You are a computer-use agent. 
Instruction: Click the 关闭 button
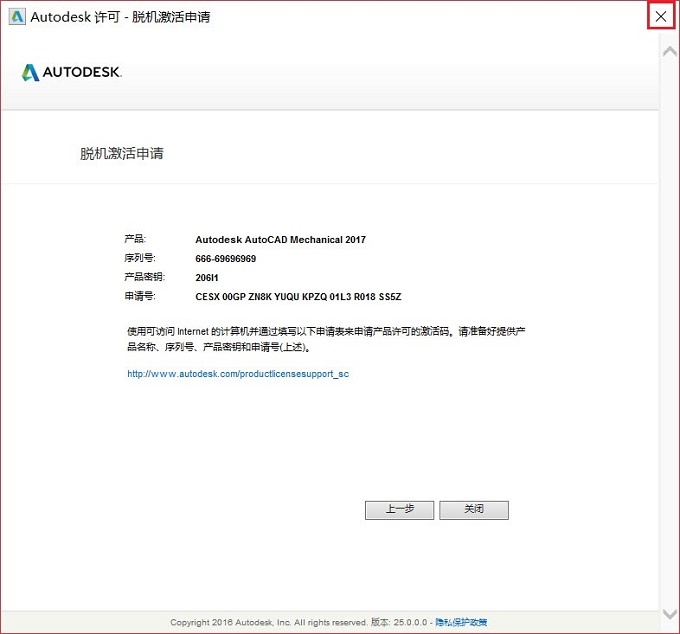click(474, 510)
